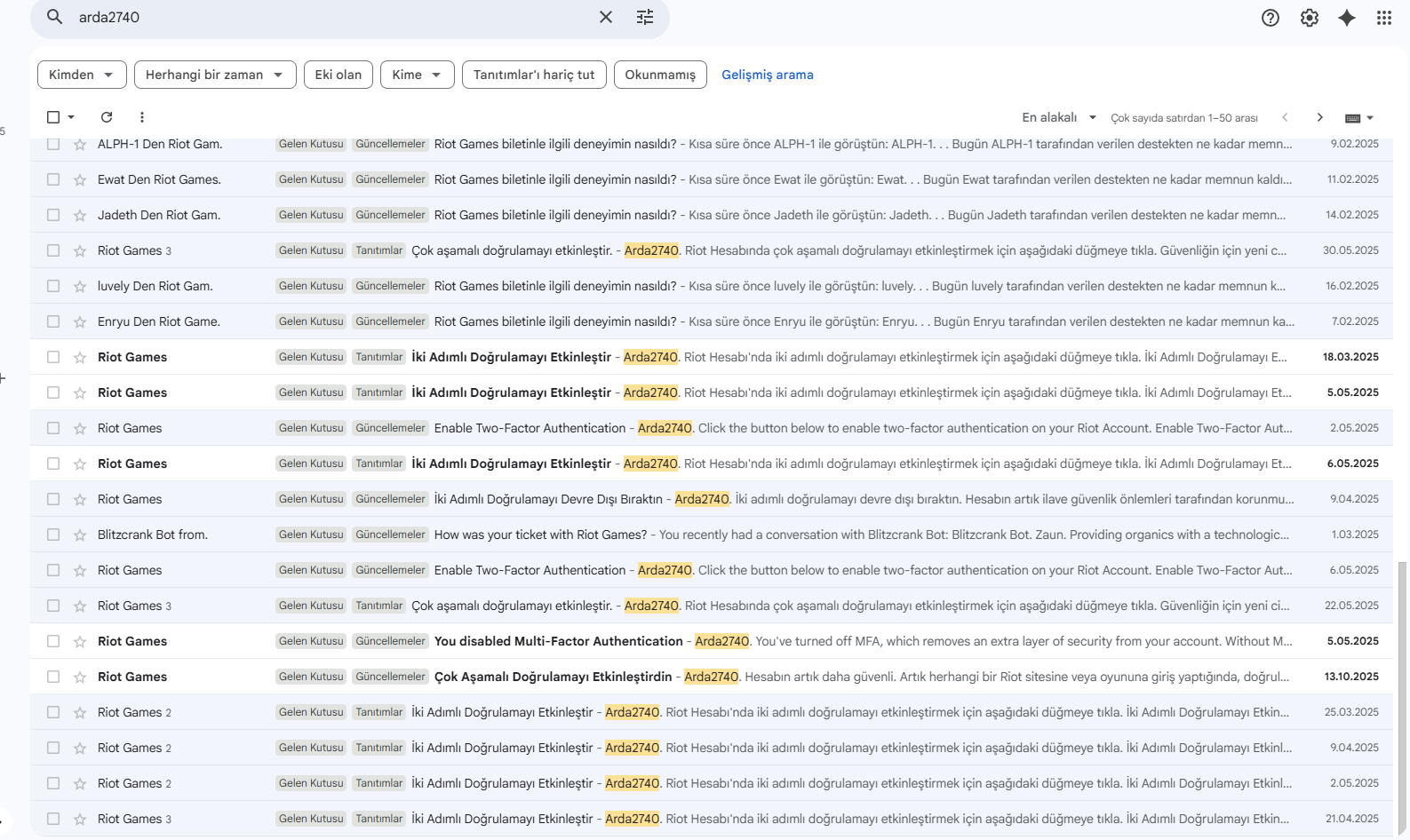Clear the search query with the X icon
Image resolution: width=1410 pixels, height=840 pixels.
606,17
